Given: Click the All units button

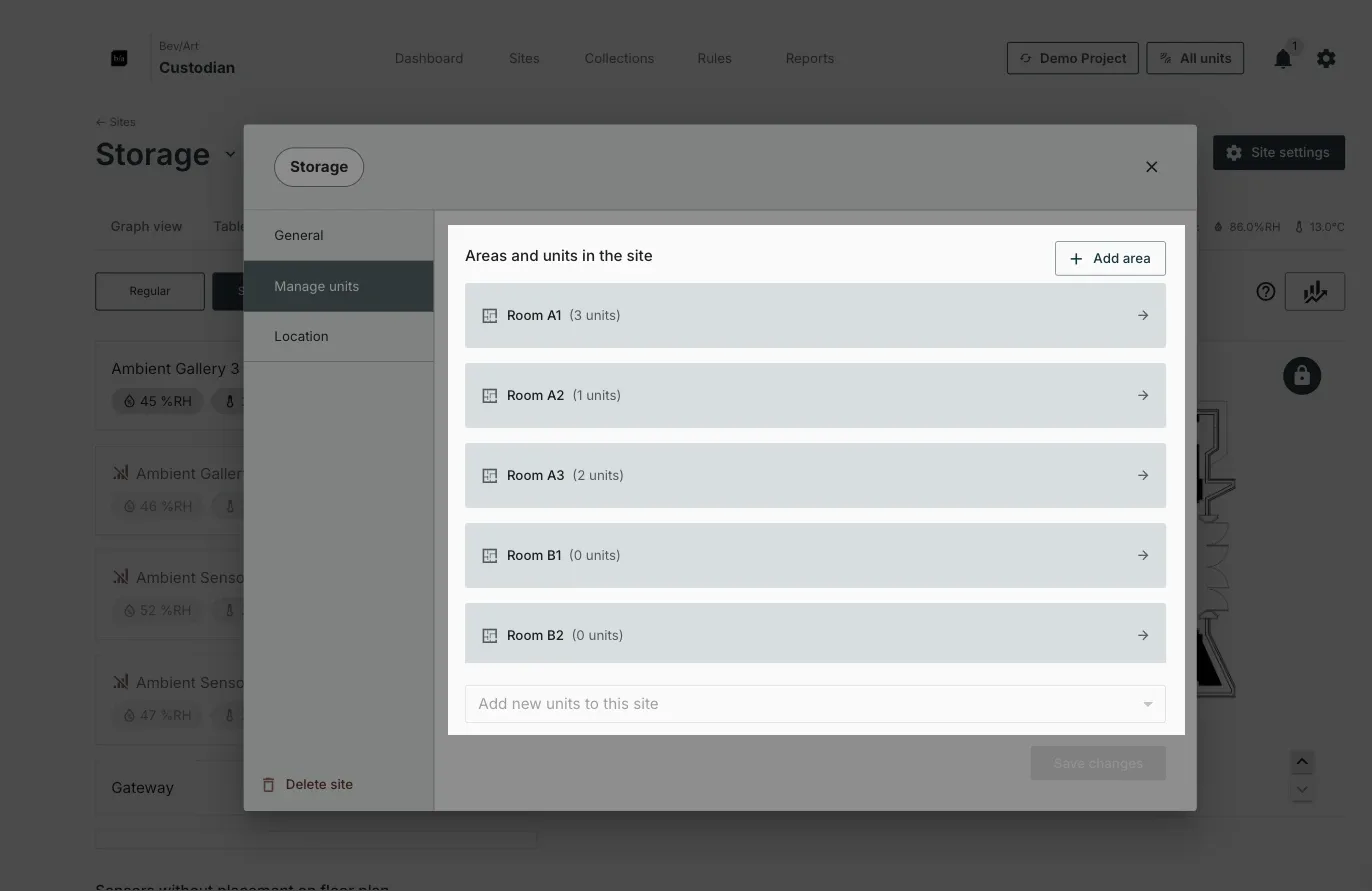Looking at the screenshot, I should pyautogui.click(x=1195, y=58).
